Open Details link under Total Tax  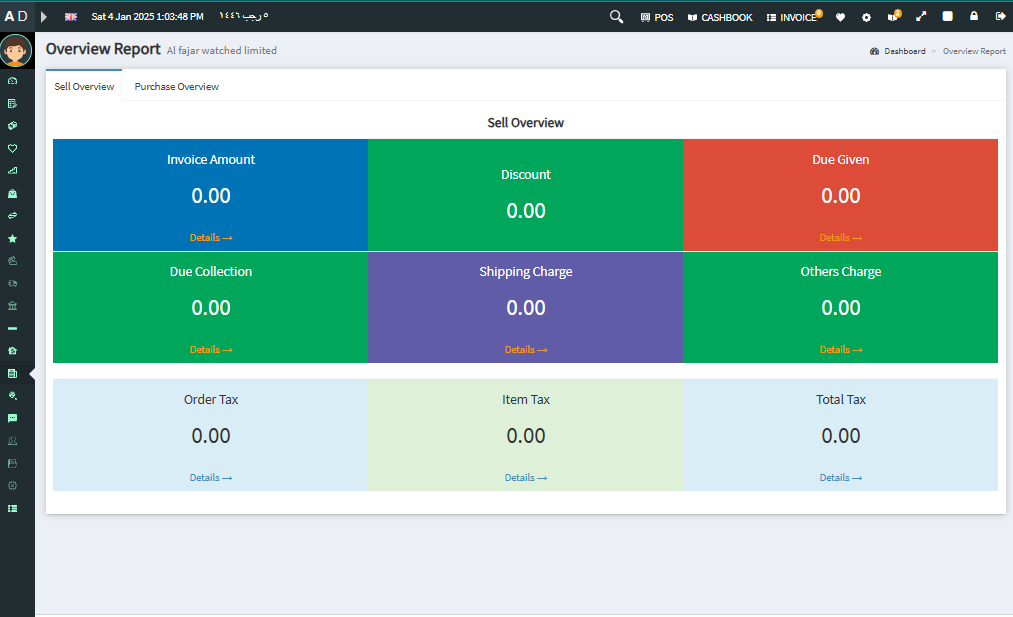pos(841,477)
